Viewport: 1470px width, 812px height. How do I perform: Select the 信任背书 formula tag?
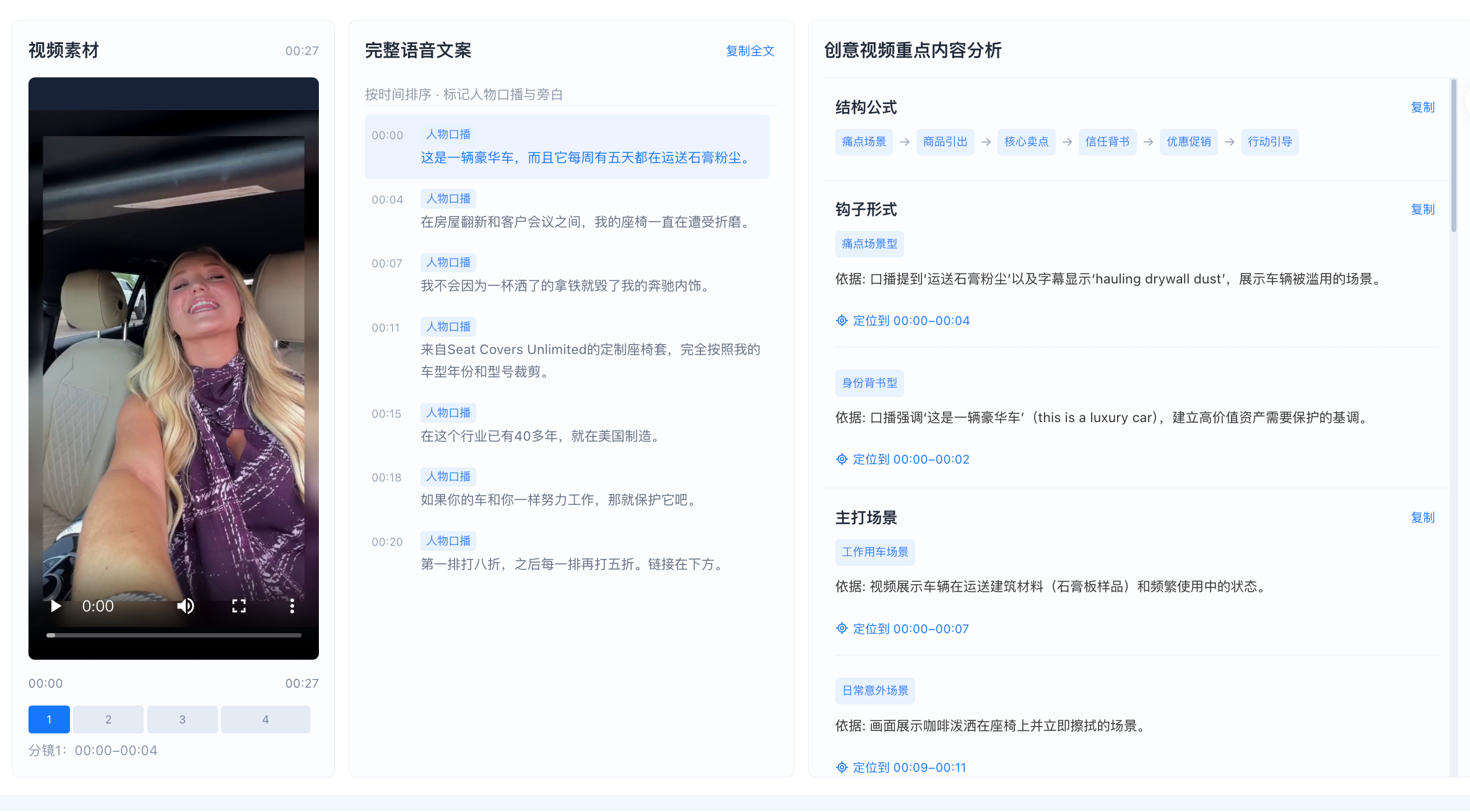pyautogui.click(x=1107, y=142)
